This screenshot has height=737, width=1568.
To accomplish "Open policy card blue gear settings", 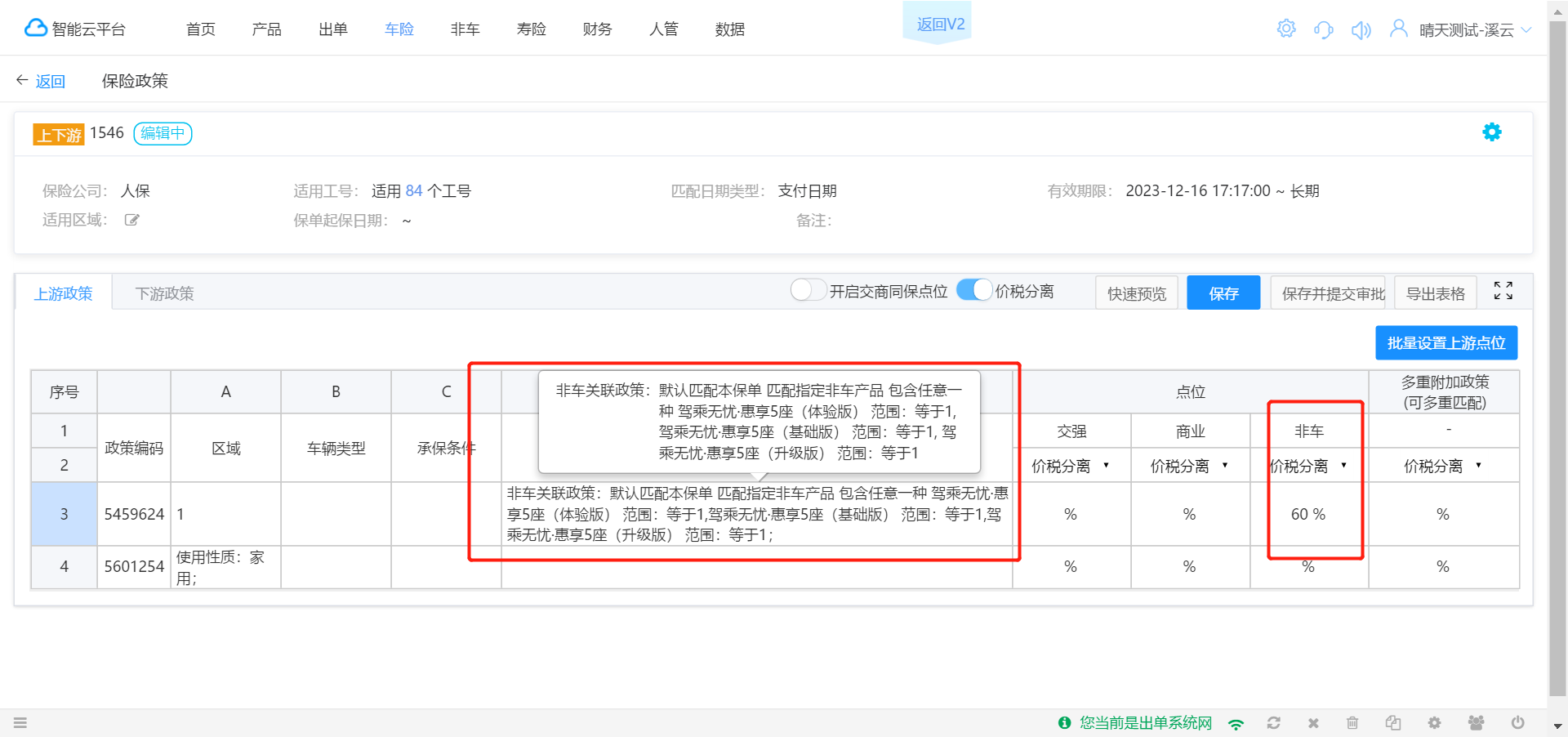I will (x=1492, y=132).
